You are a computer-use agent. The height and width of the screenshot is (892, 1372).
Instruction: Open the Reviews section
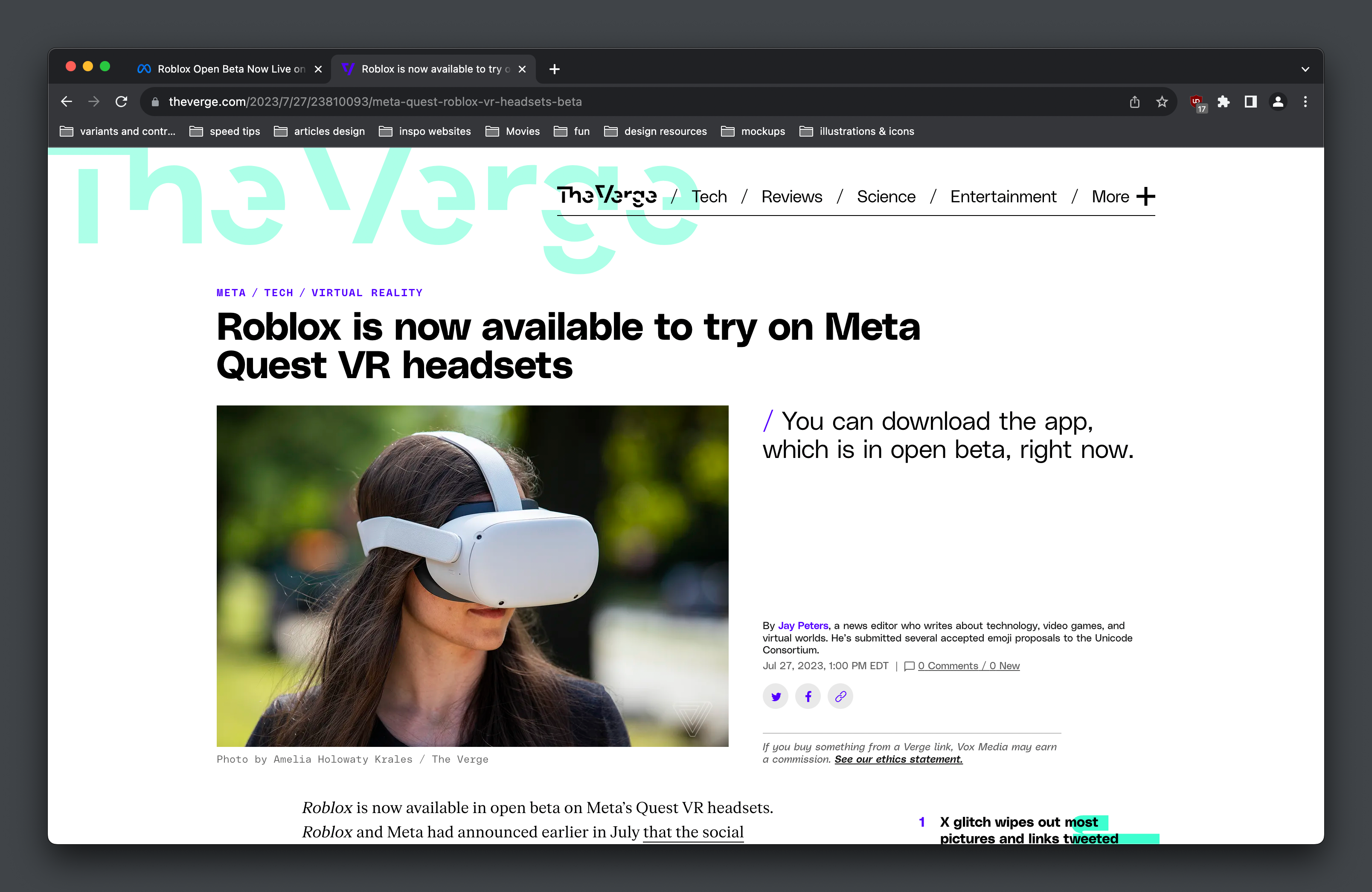tap(791, 197)
